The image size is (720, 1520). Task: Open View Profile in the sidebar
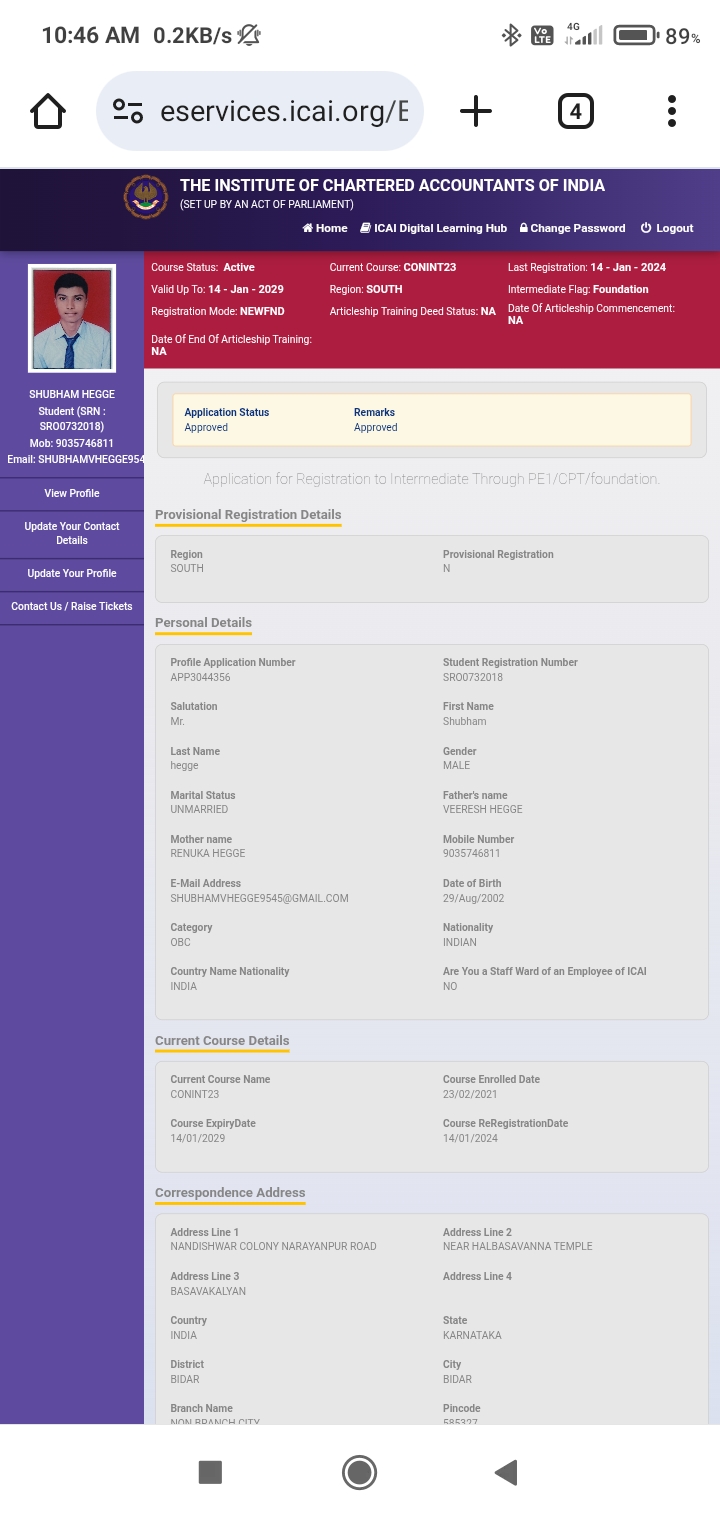(x=72, y=493)
